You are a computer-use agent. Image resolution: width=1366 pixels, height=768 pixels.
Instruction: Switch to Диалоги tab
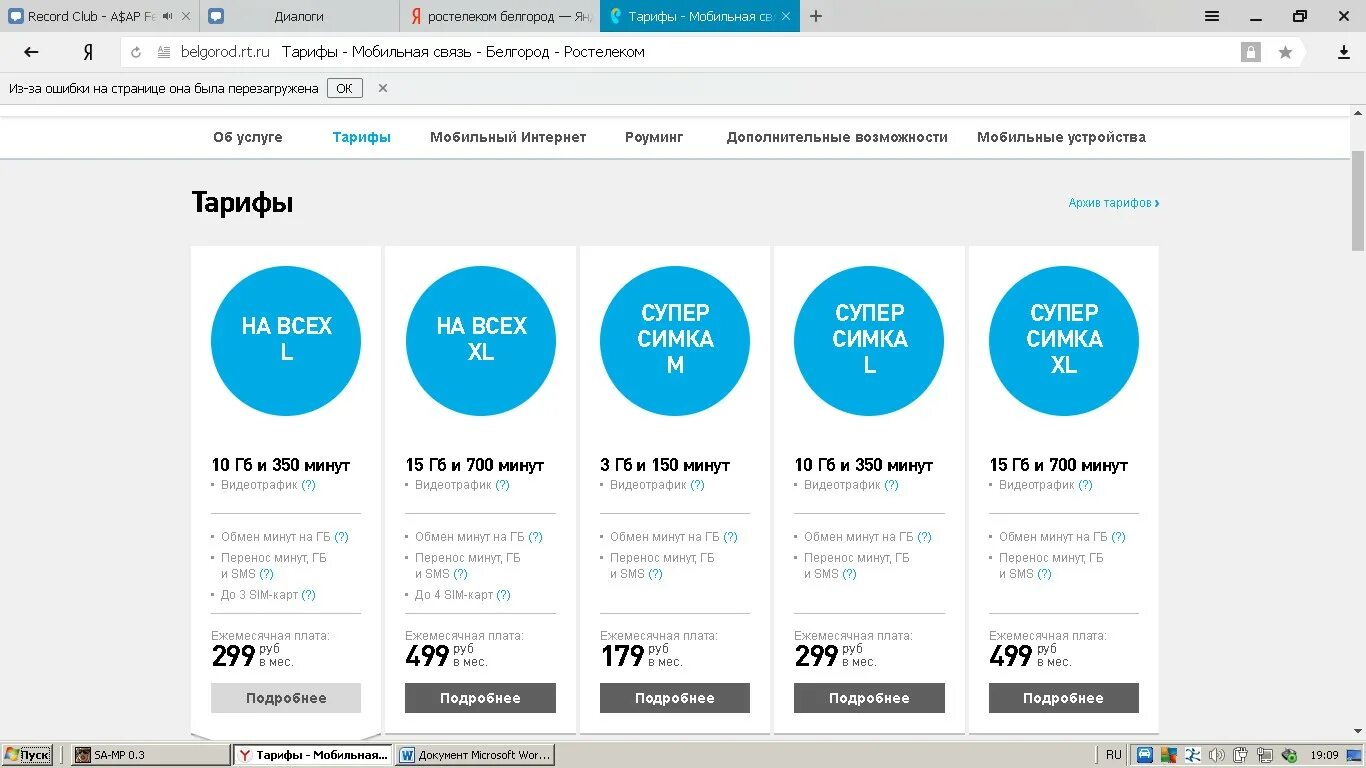[x=298, y=16]
